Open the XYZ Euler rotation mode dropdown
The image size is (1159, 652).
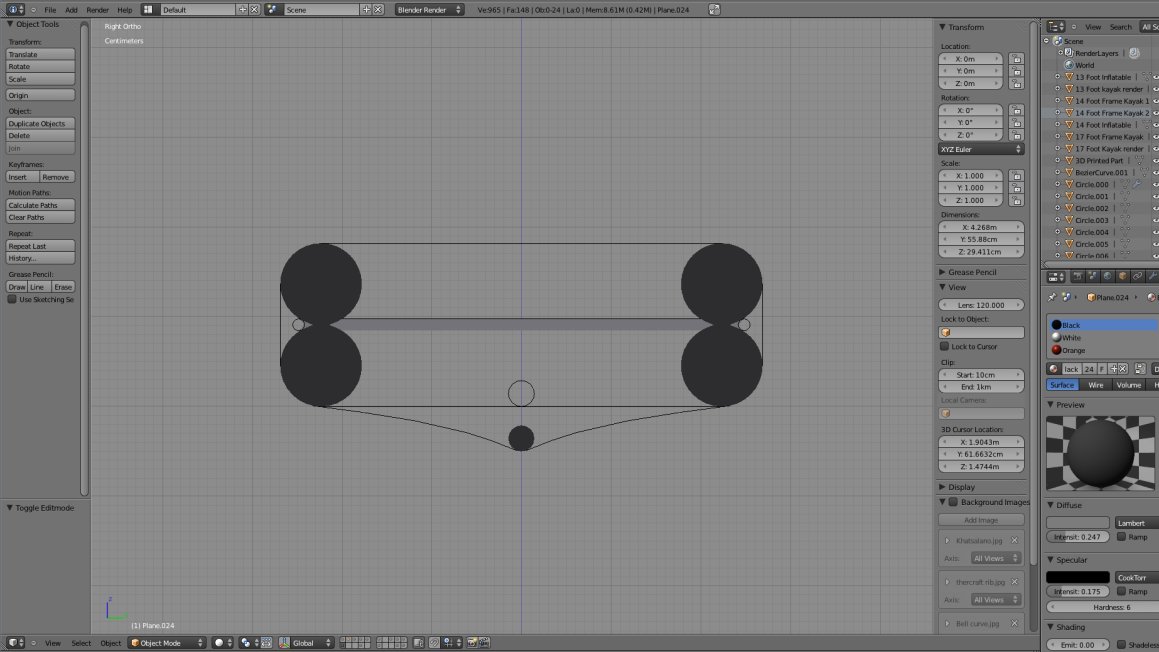[x=982, y=149]
